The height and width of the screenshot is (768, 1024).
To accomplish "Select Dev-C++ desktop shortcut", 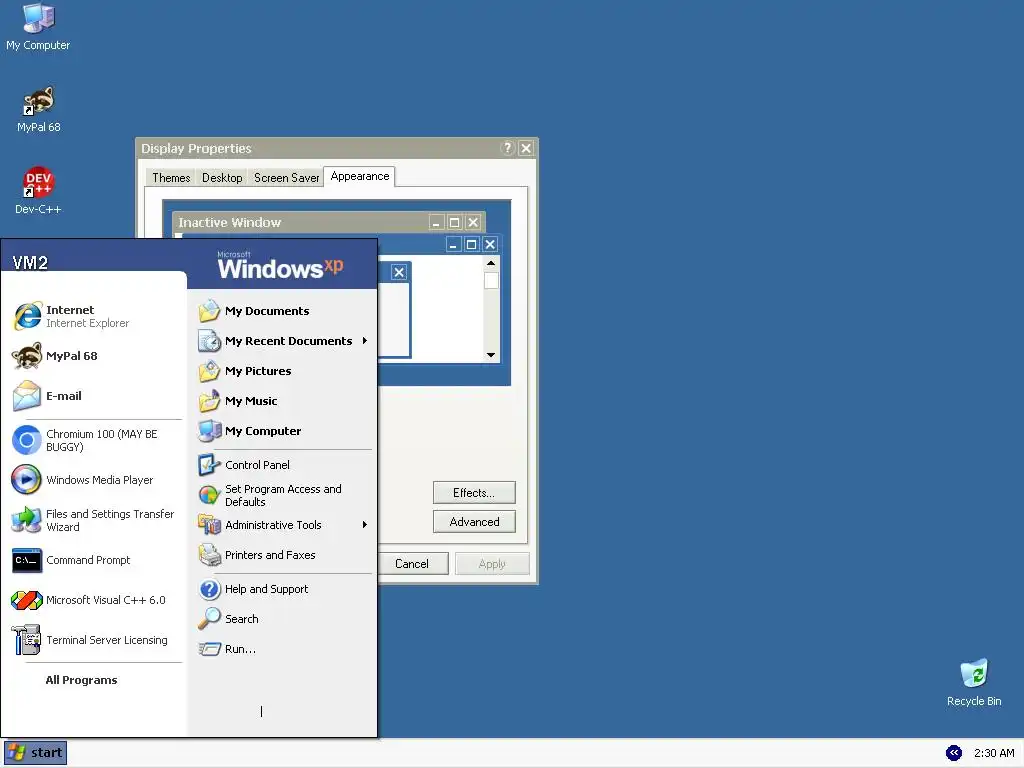I will click(x=38, y=191).
